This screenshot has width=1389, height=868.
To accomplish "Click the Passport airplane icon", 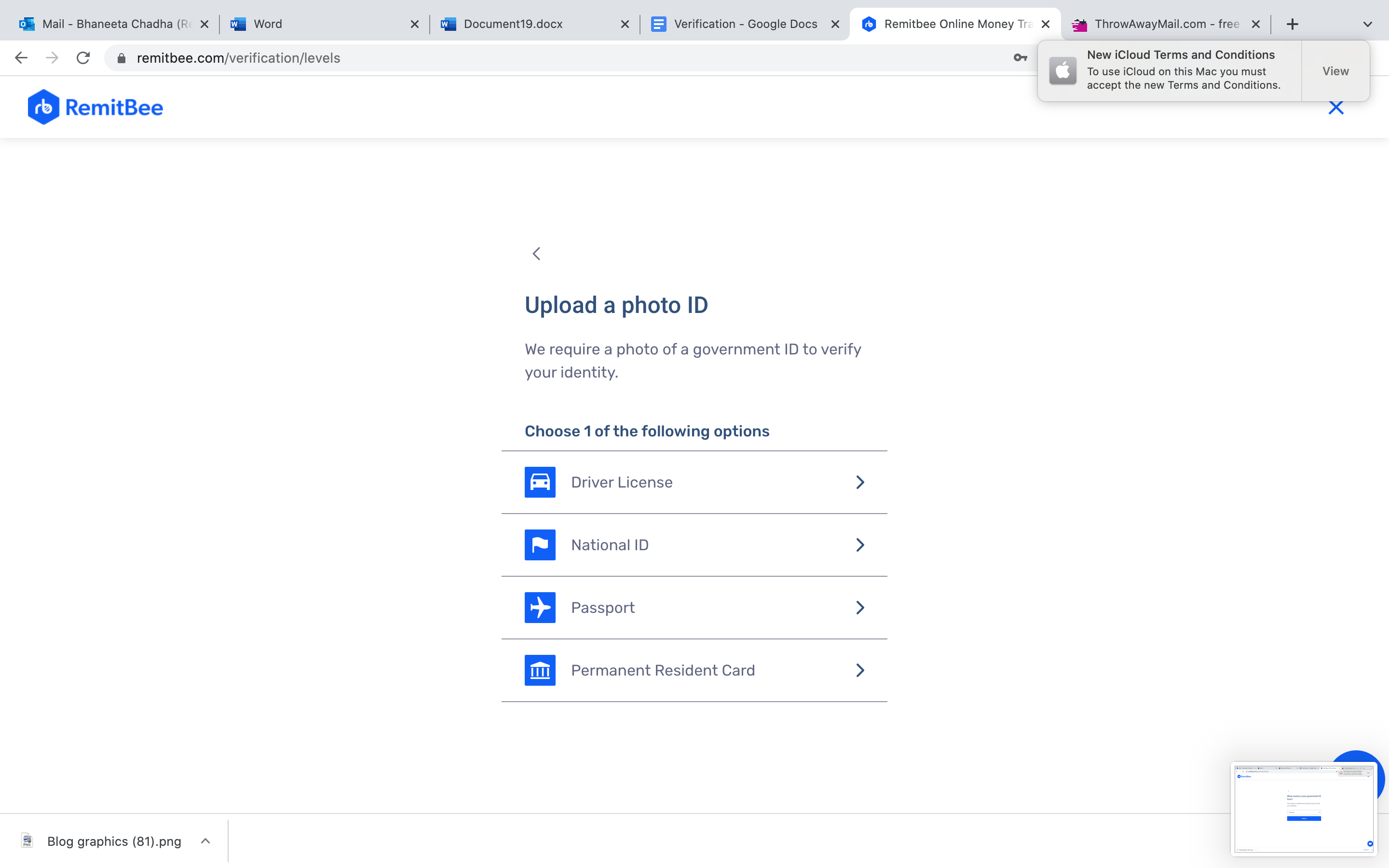I will point(540,608).
